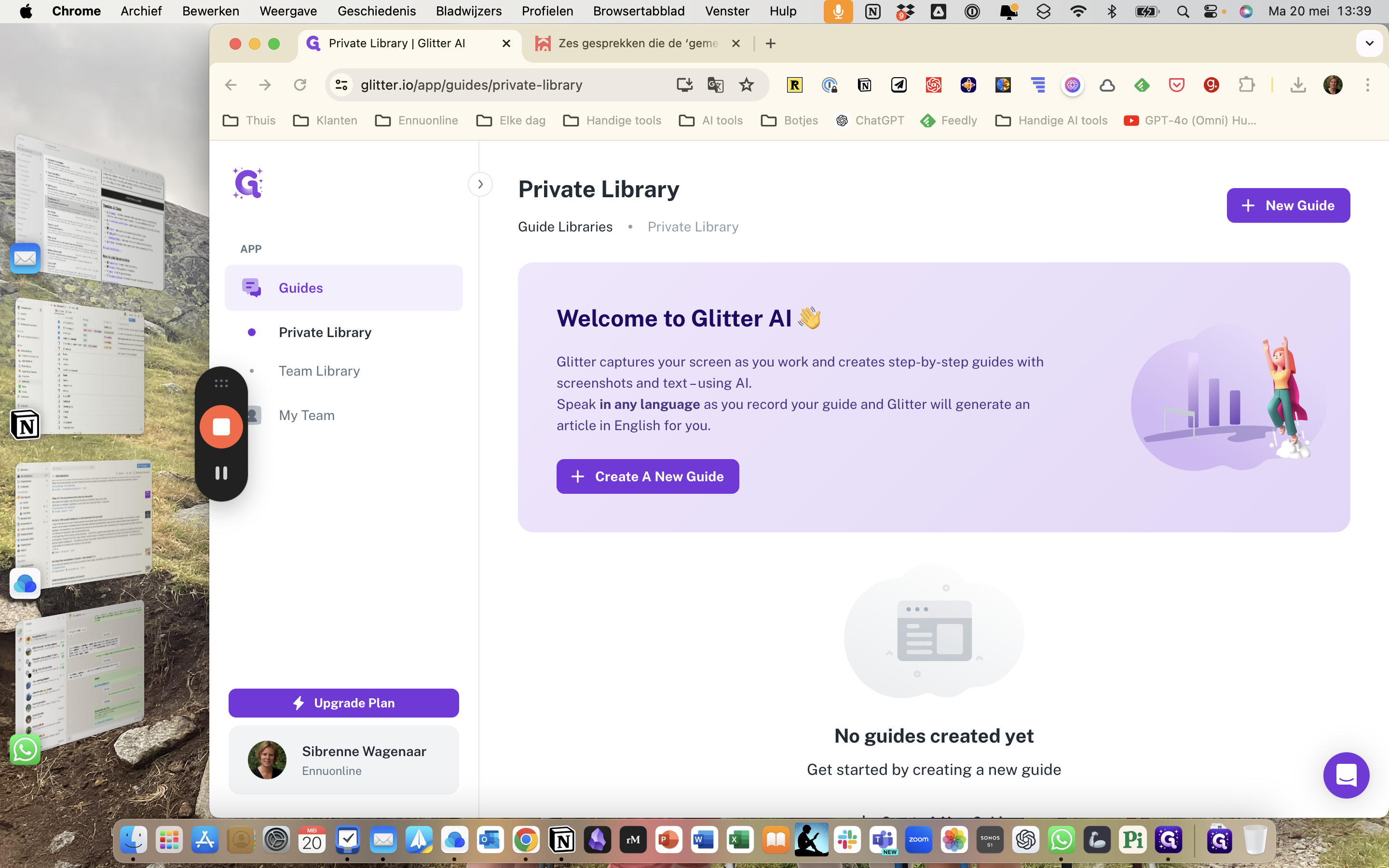Open Glitter AI app in the Dock
1389x868 pixels.
pos(1168,840)
